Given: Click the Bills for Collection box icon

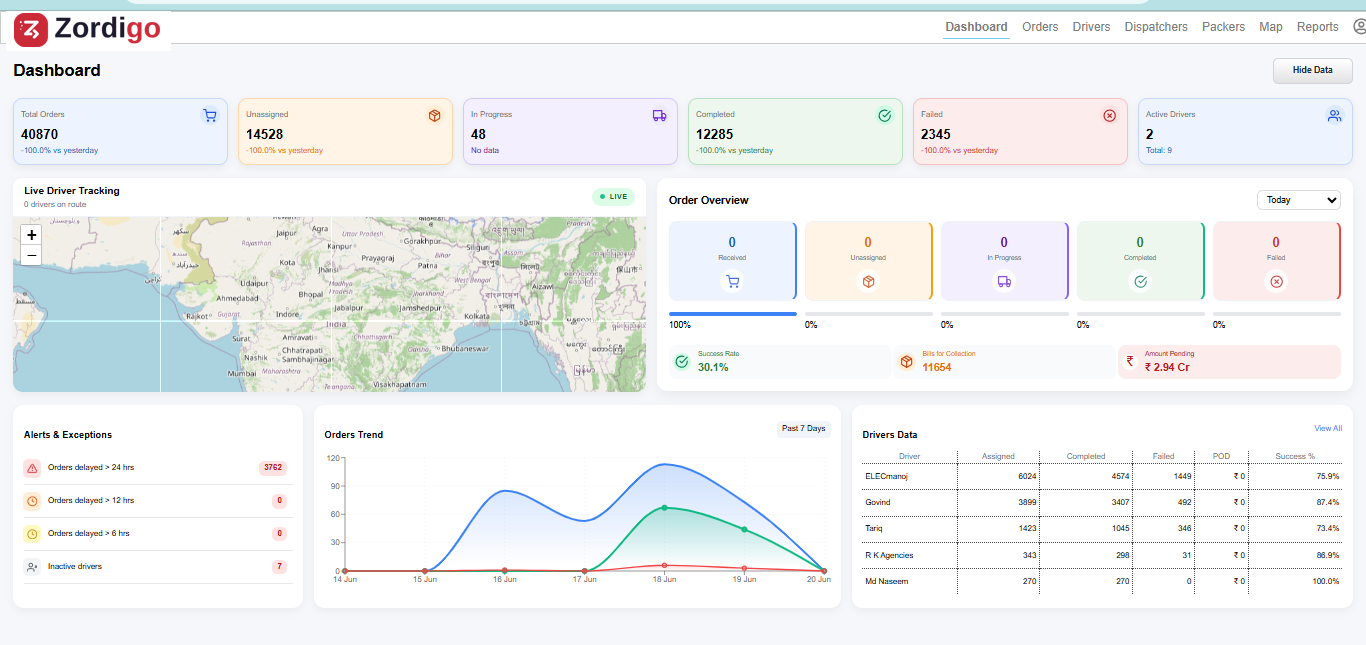Looking at the screenshot, I should point(906,362).
